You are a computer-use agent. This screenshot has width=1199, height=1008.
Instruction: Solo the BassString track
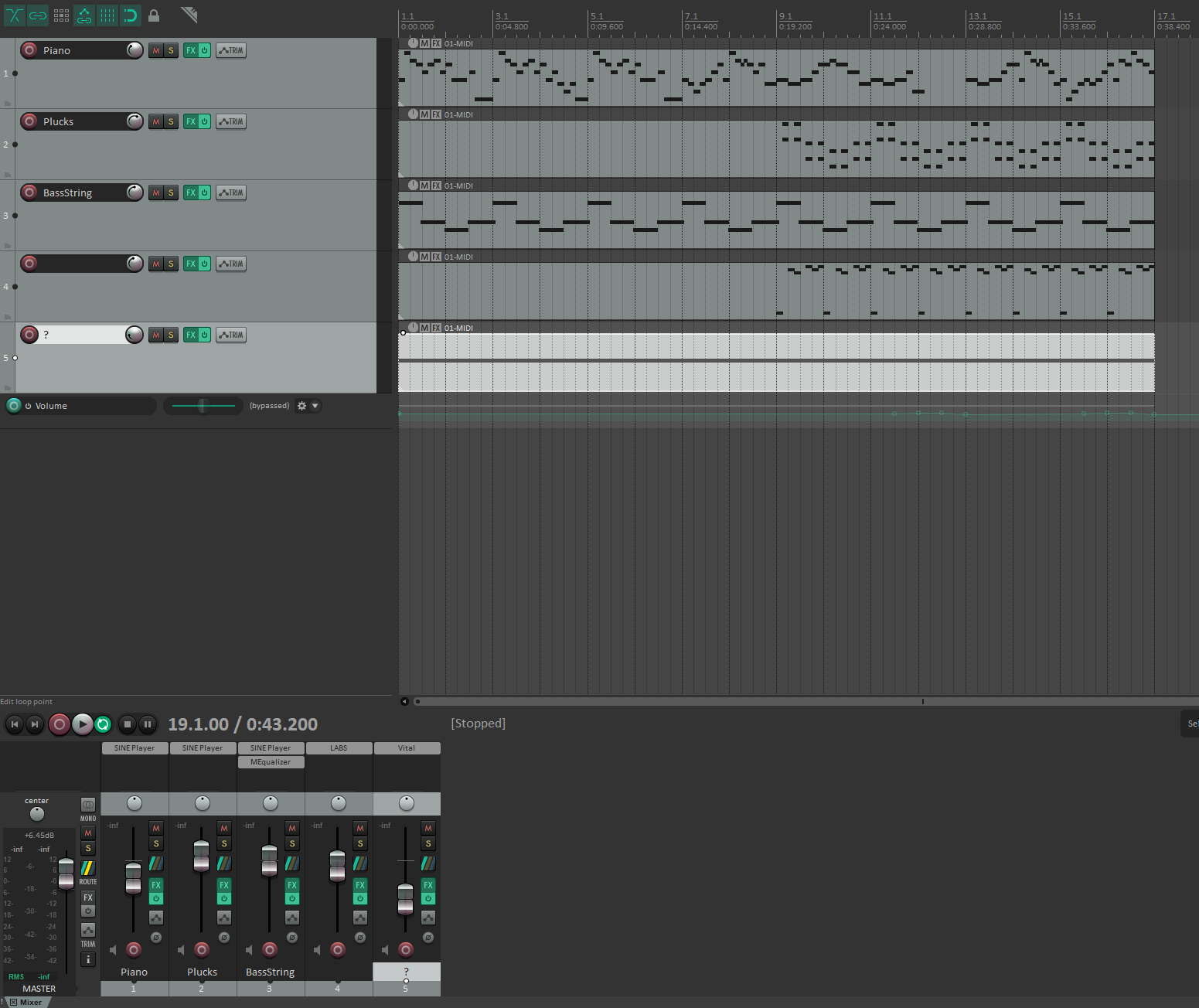171,192
